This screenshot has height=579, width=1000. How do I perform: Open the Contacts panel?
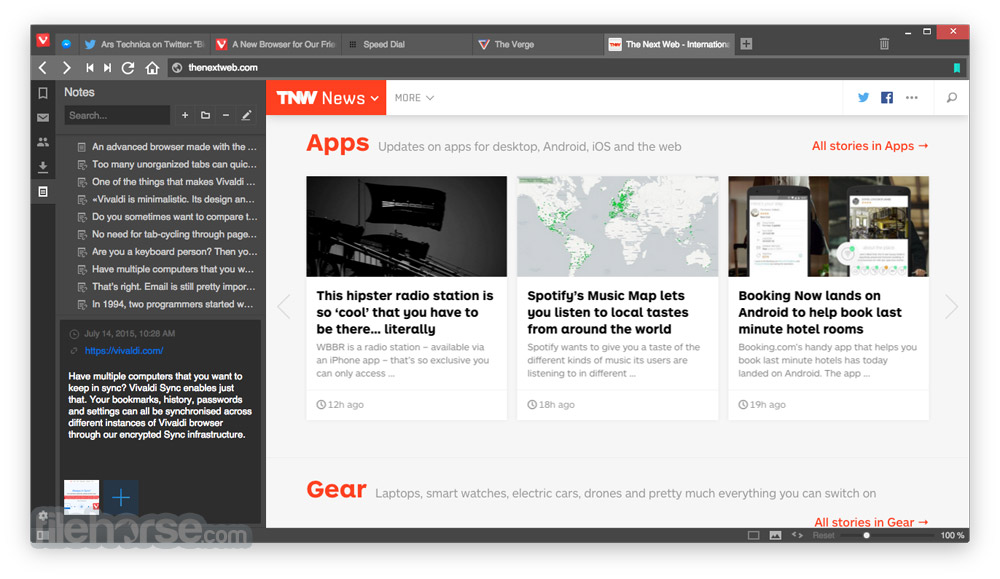pos(43,142)
